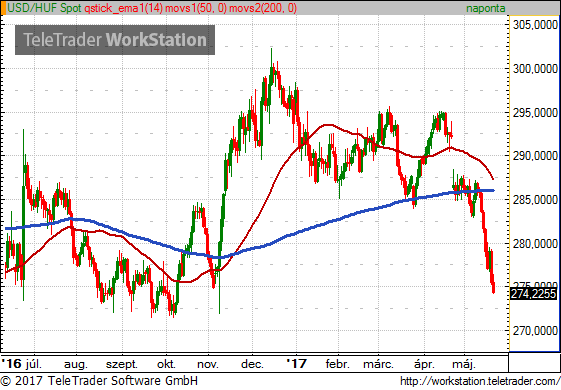Click the dec. date axis label
Image resolution: width=561 pixels, height=390 pixels.
[252, 364]
